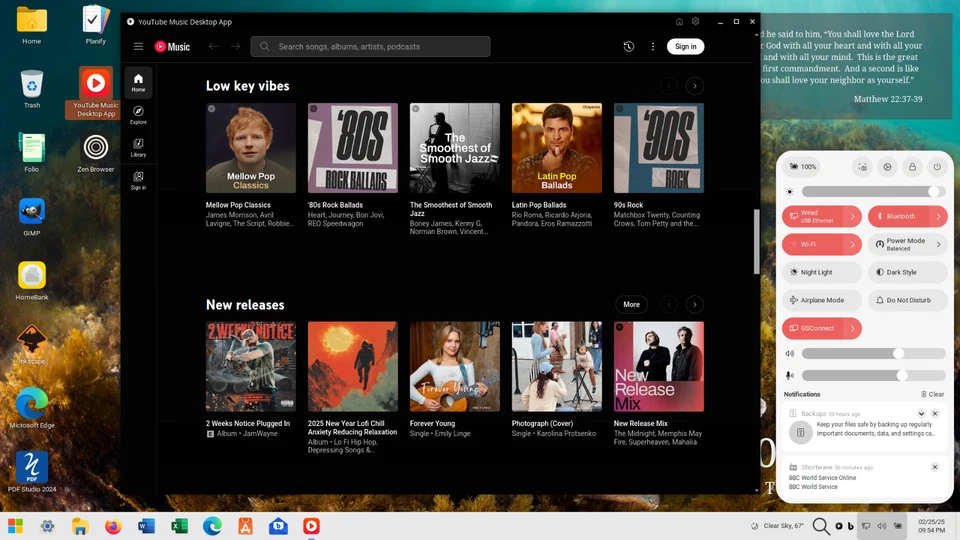Screen dimensions: 960x540
Task: Open the three-dot settings menu in top bar
Action: click(x=653, y=47)
